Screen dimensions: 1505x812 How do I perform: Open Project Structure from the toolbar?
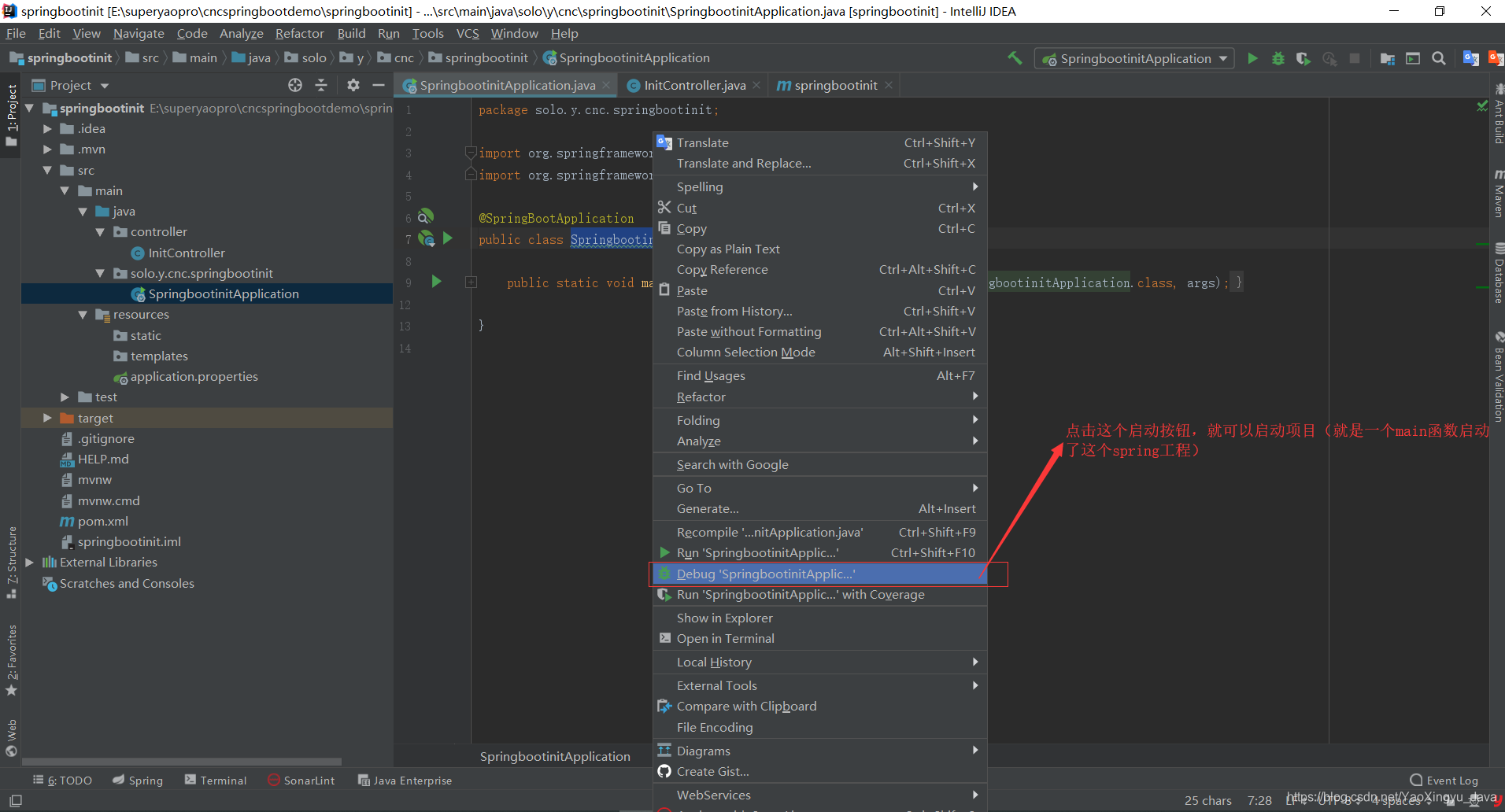pyautogui.click(x=1388, y=58)
